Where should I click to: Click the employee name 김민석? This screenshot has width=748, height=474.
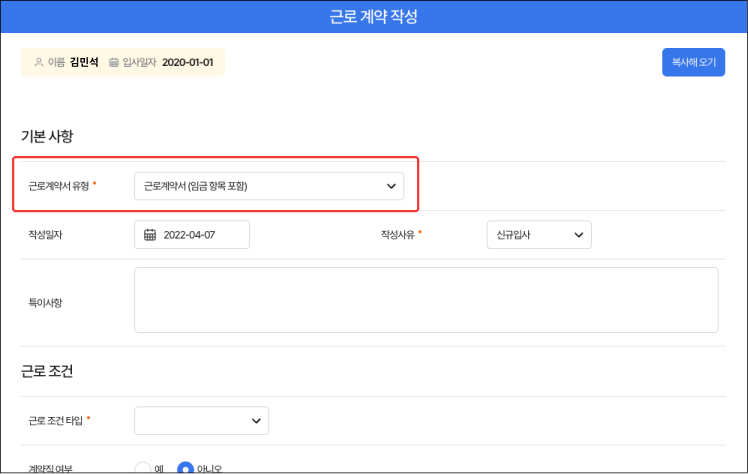[x=84, y=62]
